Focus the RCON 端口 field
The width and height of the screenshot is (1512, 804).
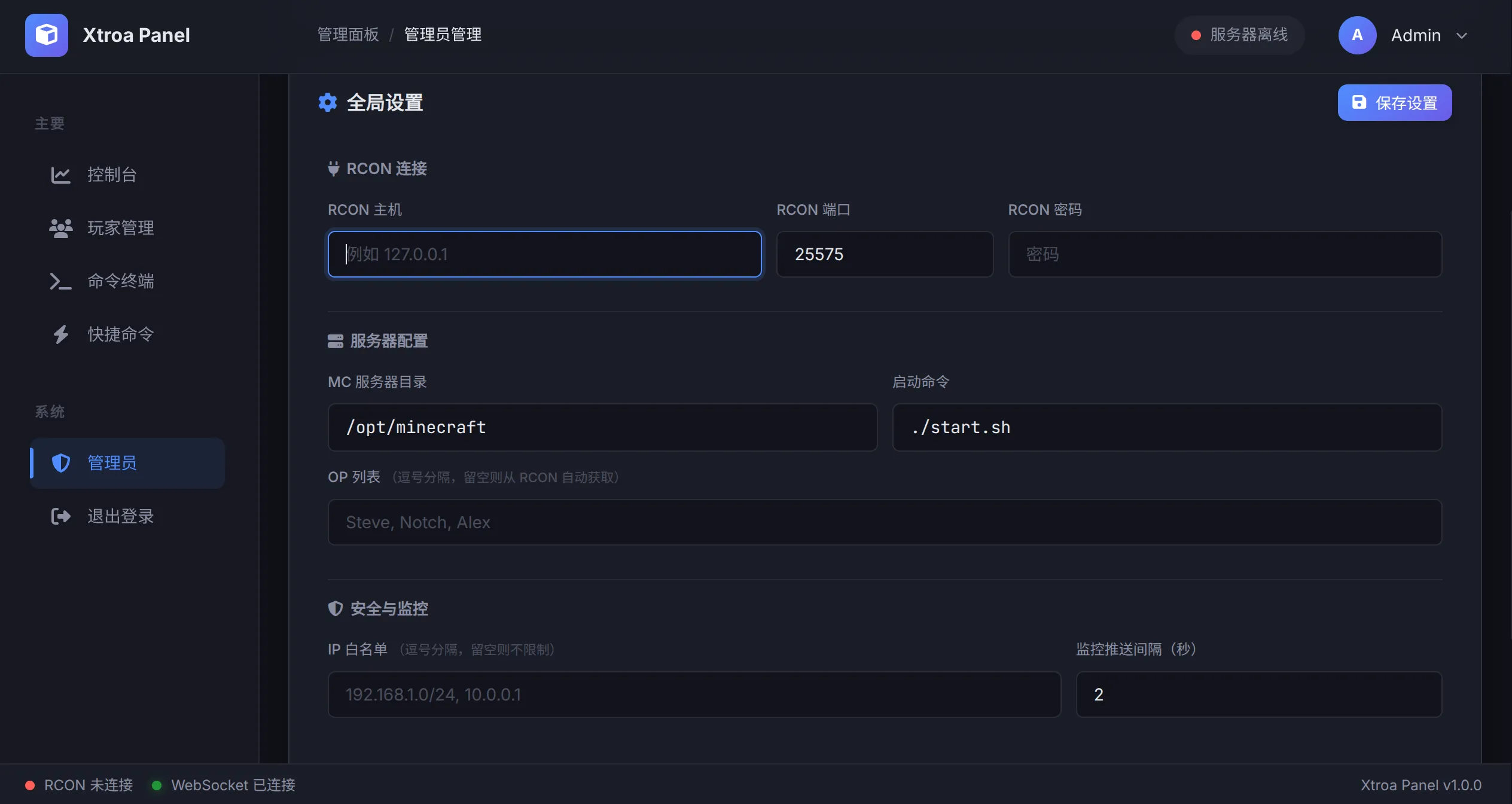tap(884, 254)
